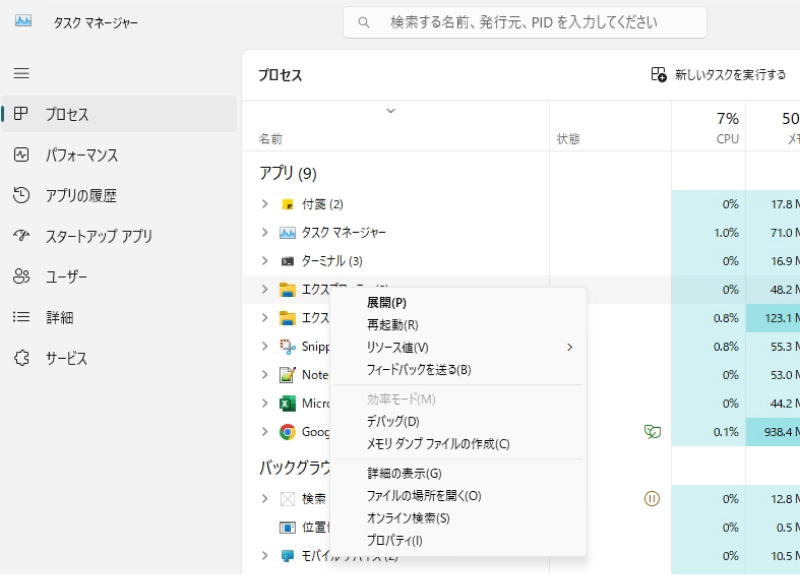Expand the highlighted エクスプローラー row
800x575 pixels.
[264, 289]
